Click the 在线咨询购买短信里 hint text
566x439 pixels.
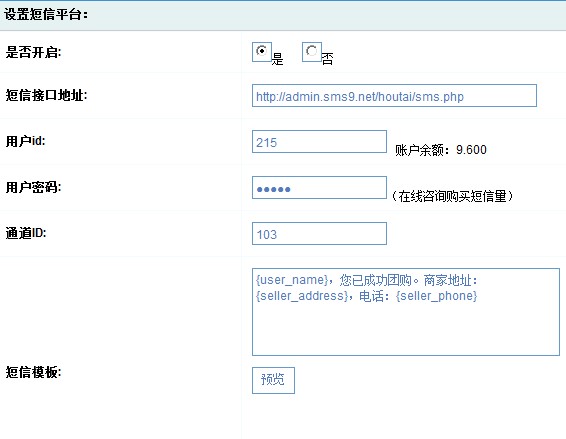pyautogui.click(x=452, y=196)
